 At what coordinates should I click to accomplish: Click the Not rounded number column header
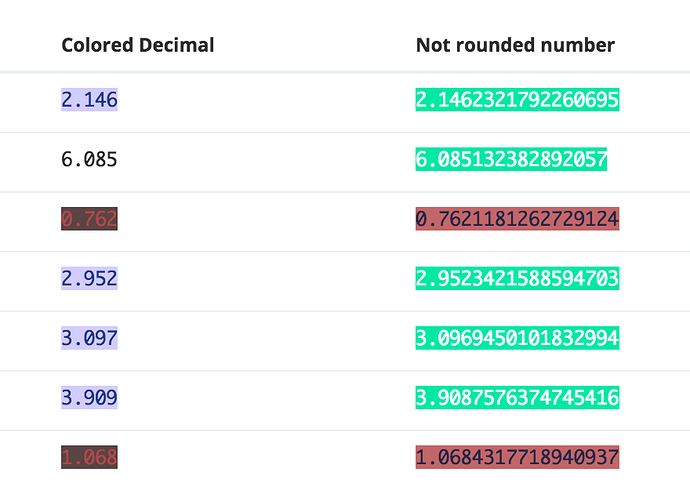(515, 45)
